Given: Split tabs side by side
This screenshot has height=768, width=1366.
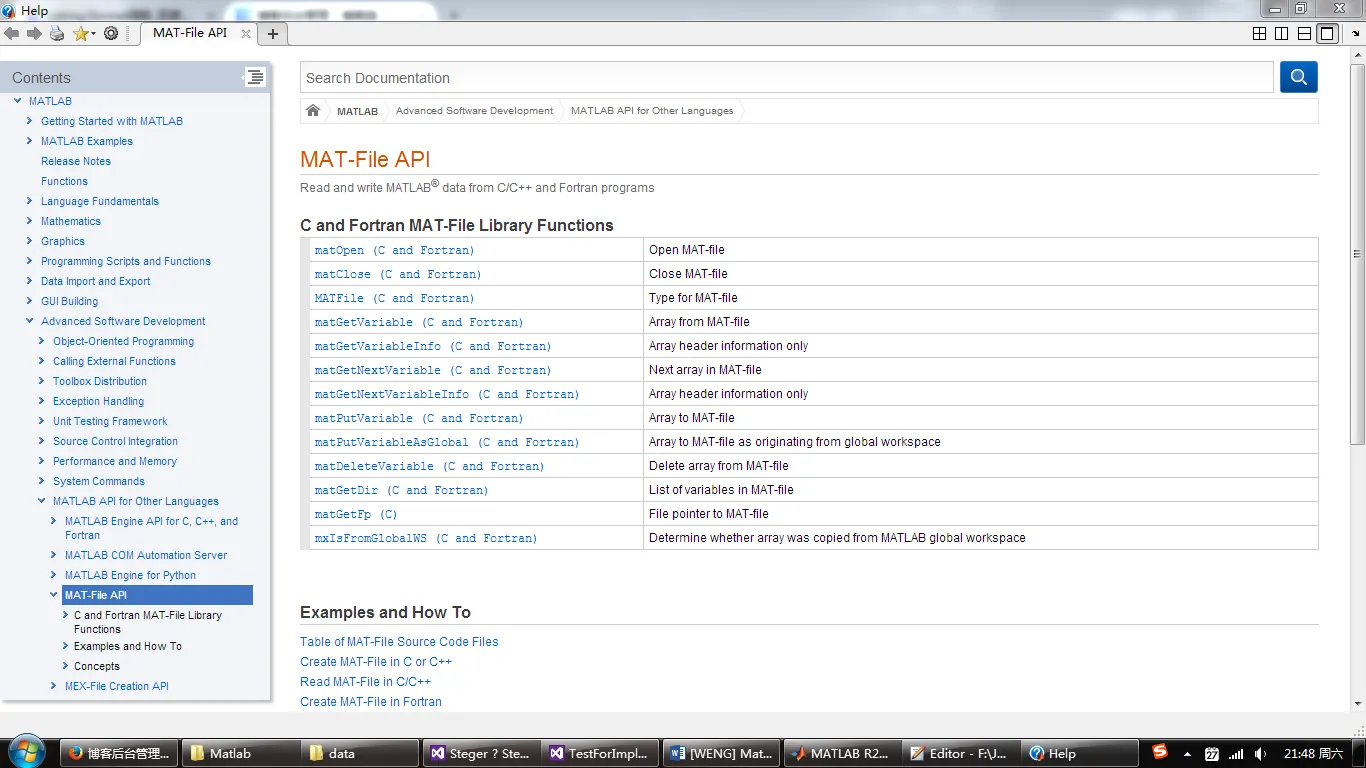Looking at the screenshot, I should tap(1282, 33).
